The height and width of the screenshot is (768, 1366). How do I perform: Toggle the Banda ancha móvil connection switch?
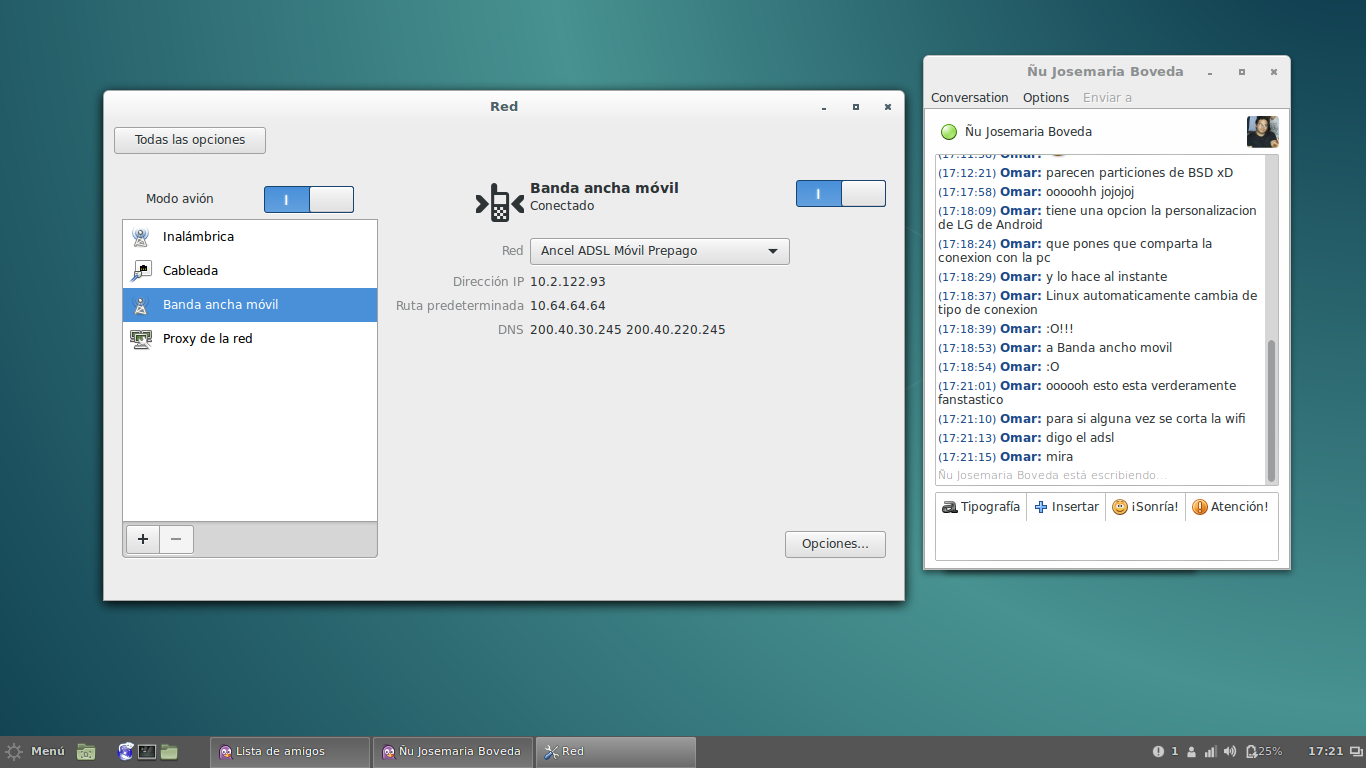841,193
